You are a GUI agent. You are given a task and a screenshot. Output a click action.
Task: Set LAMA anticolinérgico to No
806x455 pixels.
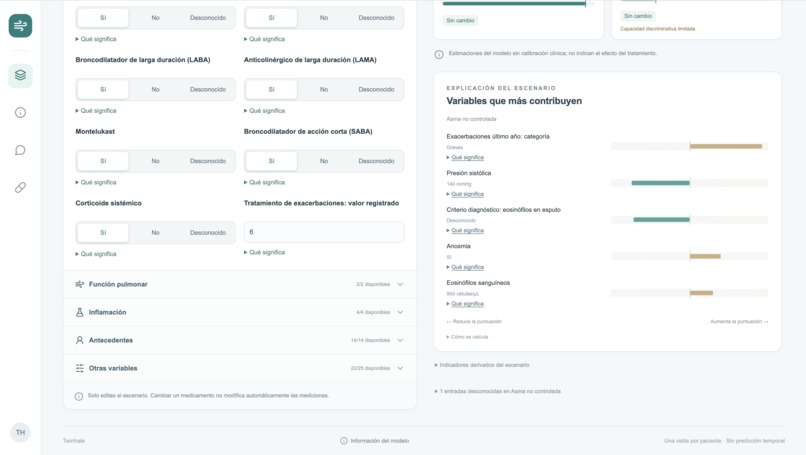pyautogui.click(x=324, y=89)
